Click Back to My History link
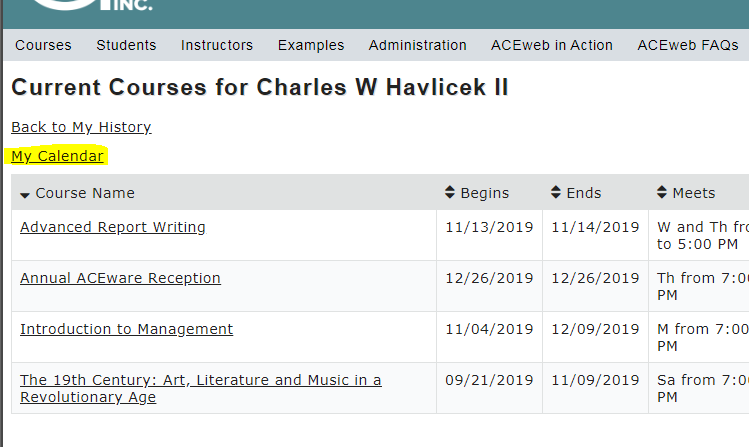 pyautogui.click(x=81, y=127)
